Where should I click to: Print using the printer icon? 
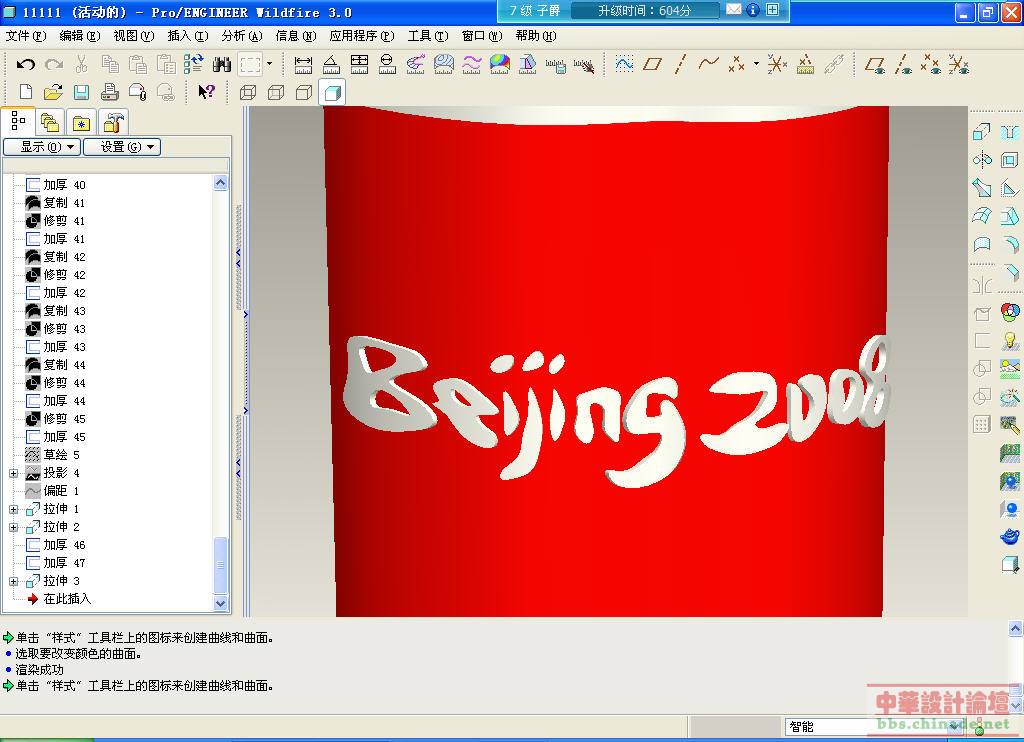click(x=110, y=92)
